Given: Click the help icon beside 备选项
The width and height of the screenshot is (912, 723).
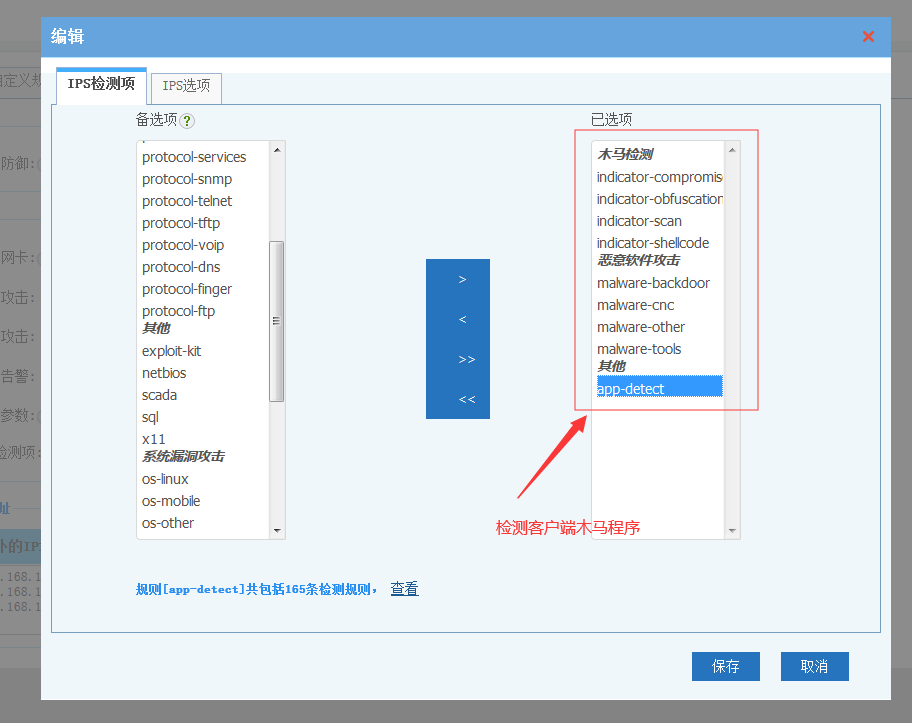Looking at the screenshot, I should pyautogui.click(x=187, y=121).
